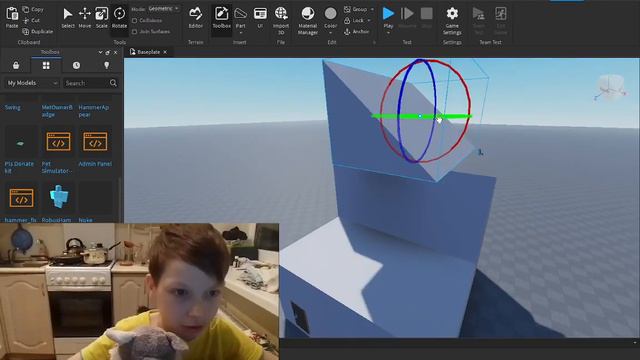Open Game Settings gear
The width and height of the screenshot is (640, 360).
(452, 14)
